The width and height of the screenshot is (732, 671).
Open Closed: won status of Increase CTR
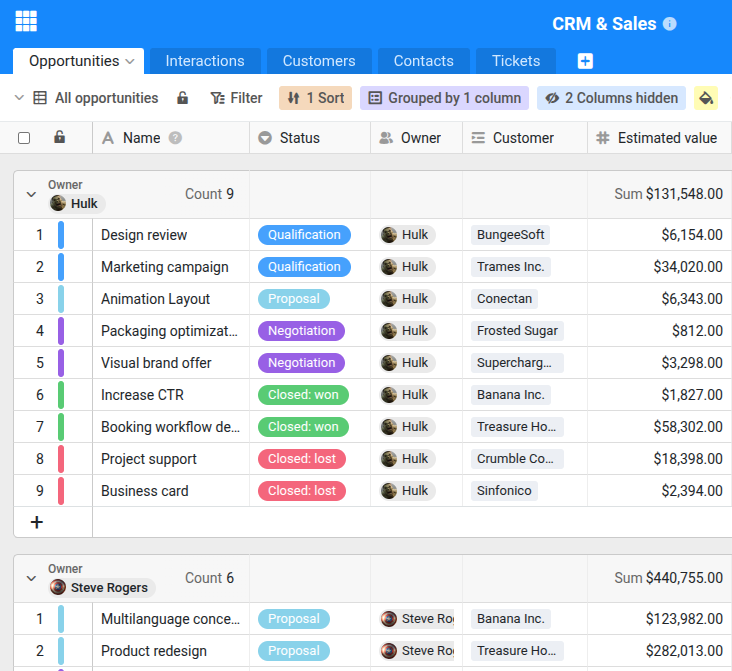point(303,395)
